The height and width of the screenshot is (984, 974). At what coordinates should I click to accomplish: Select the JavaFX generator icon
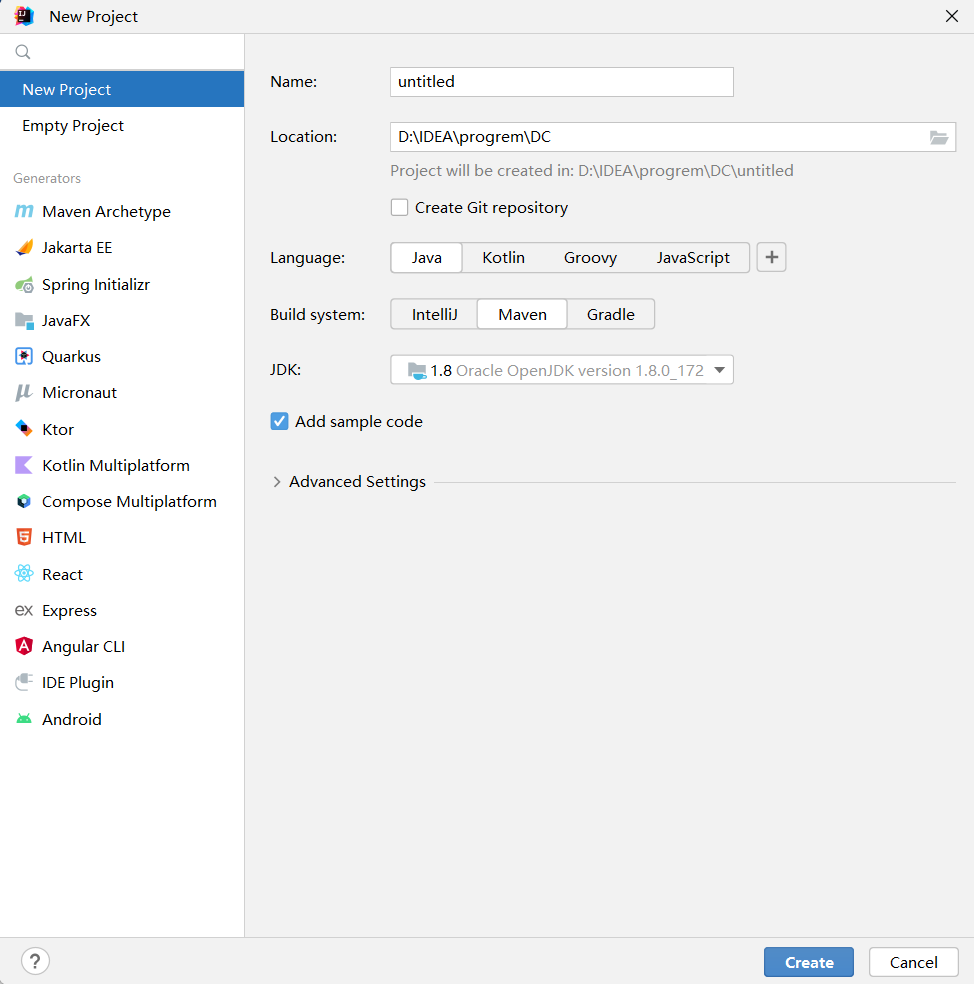[x=24, y=321]
